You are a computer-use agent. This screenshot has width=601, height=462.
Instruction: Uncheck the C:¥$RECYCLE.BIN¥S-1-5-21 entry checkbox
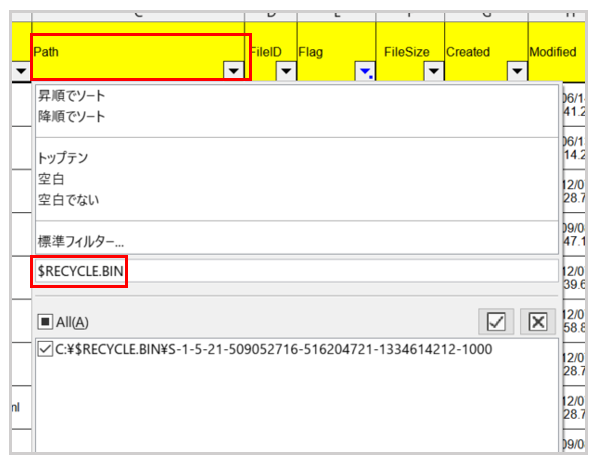point(45,349)
